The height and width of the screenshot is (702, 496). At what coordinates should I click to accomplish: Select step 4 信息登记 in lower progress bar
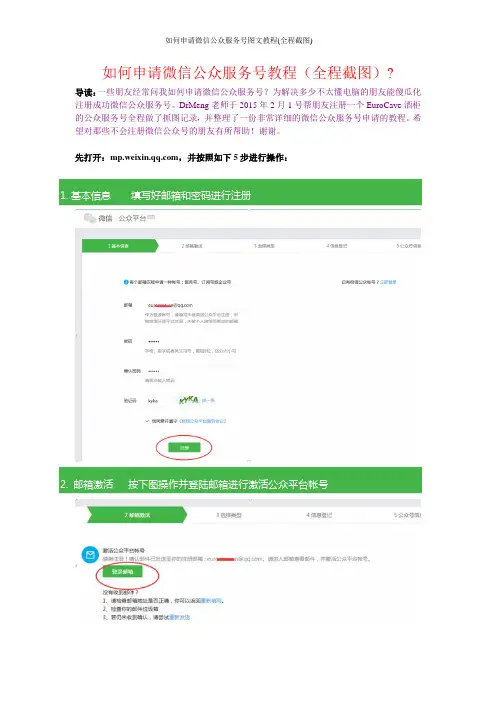click(x=319, y=515)
